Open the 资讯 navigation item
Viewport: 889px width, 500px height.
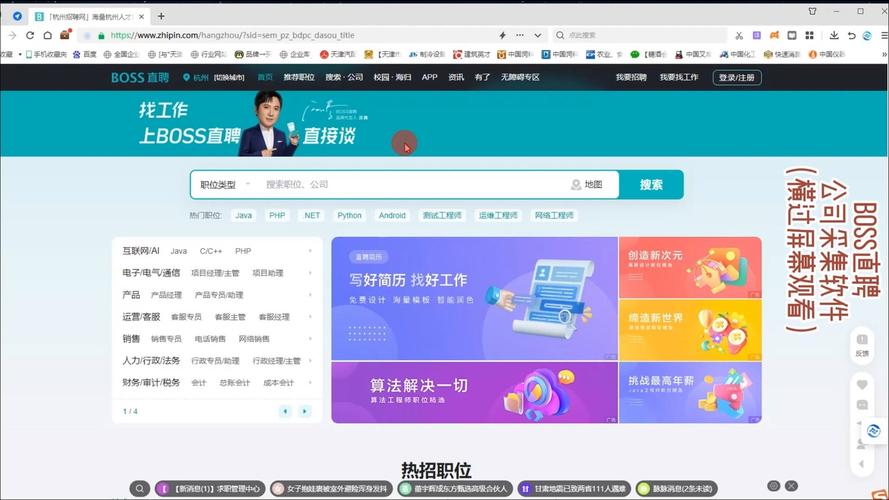click(456, 78)
